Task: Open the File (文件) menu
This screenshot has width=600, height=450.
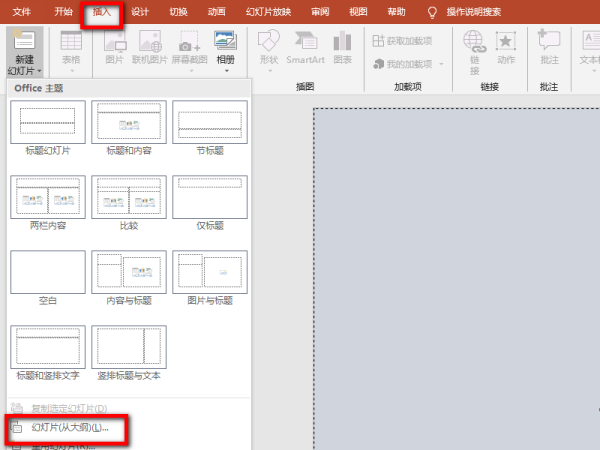Action: (21, 12)
